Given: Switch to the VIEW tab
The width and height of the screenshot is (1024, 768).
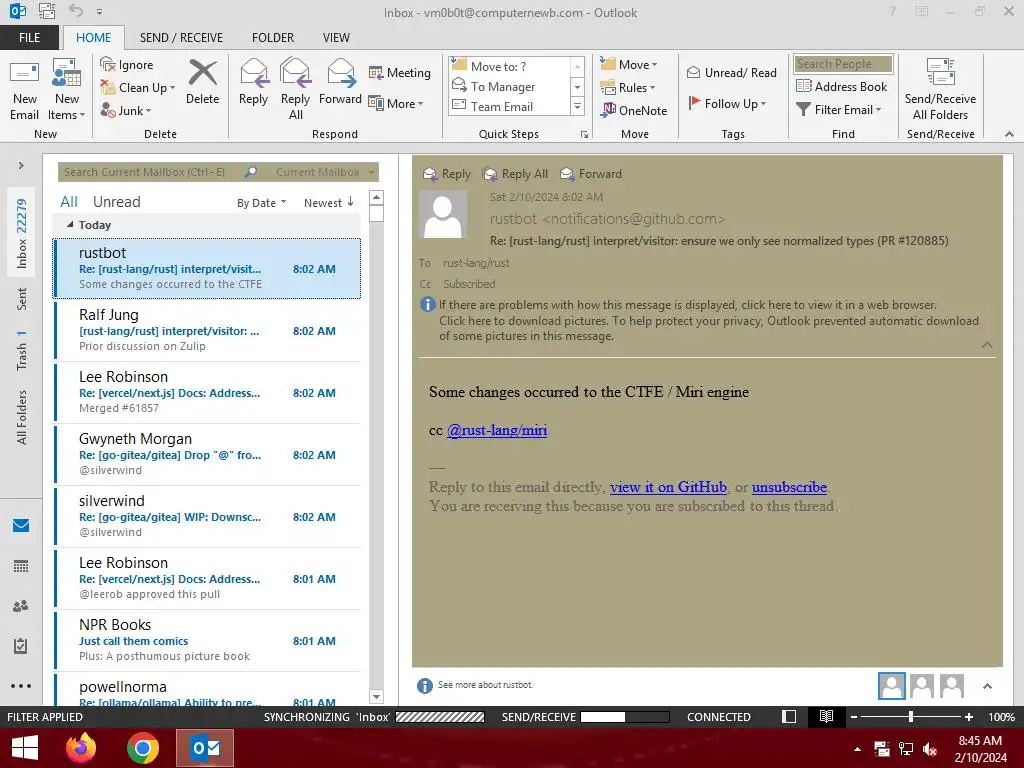Looking at the screenshot, I should pos(336,38).
